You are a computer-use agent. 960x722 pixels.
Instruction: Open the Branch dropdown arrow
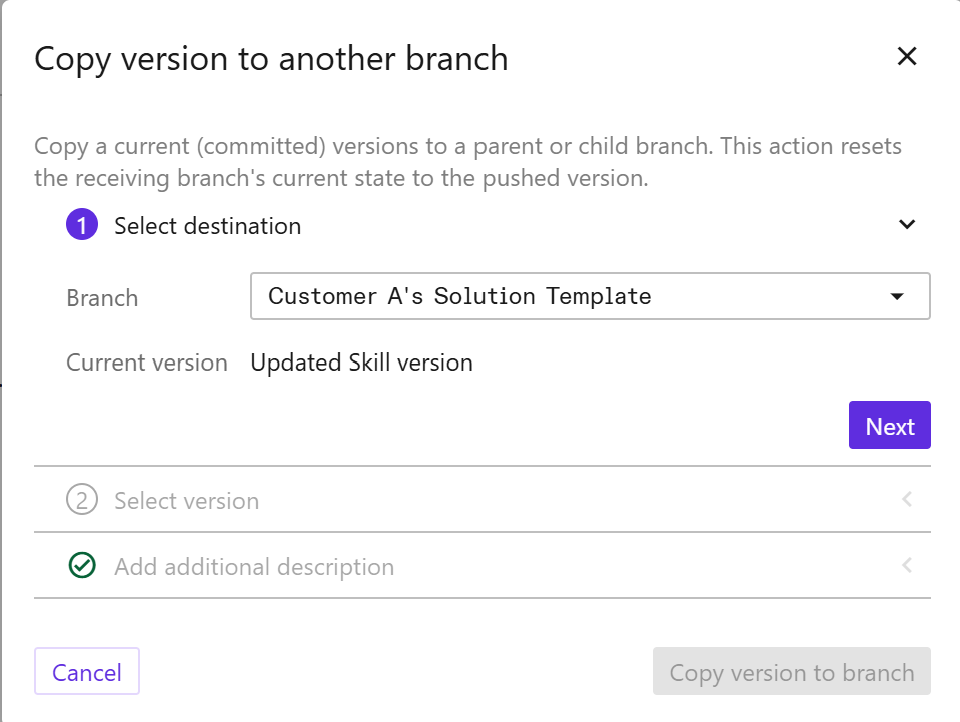coord(896,297)
